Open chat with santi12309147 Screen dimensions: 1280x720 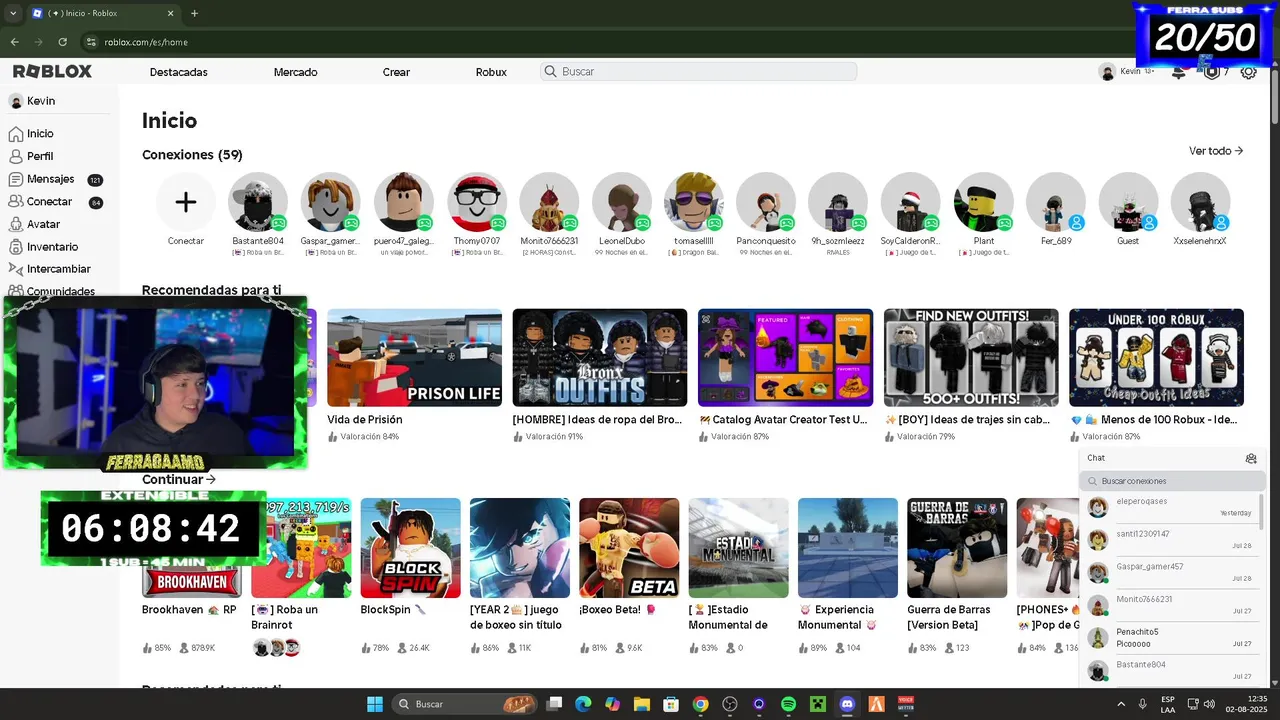(1170, 540)
